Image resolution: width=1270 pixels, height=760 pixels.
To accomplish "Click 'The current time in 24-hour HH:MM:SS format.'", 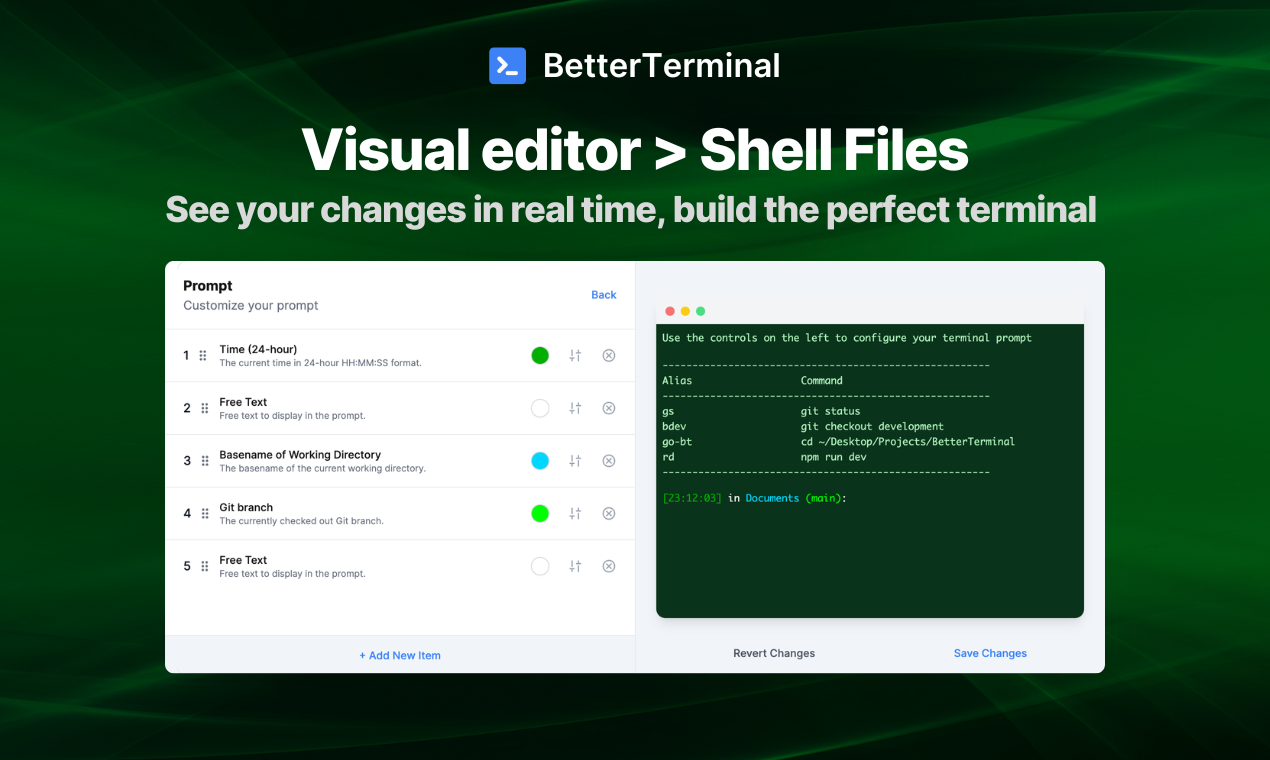I will (320, 363).
